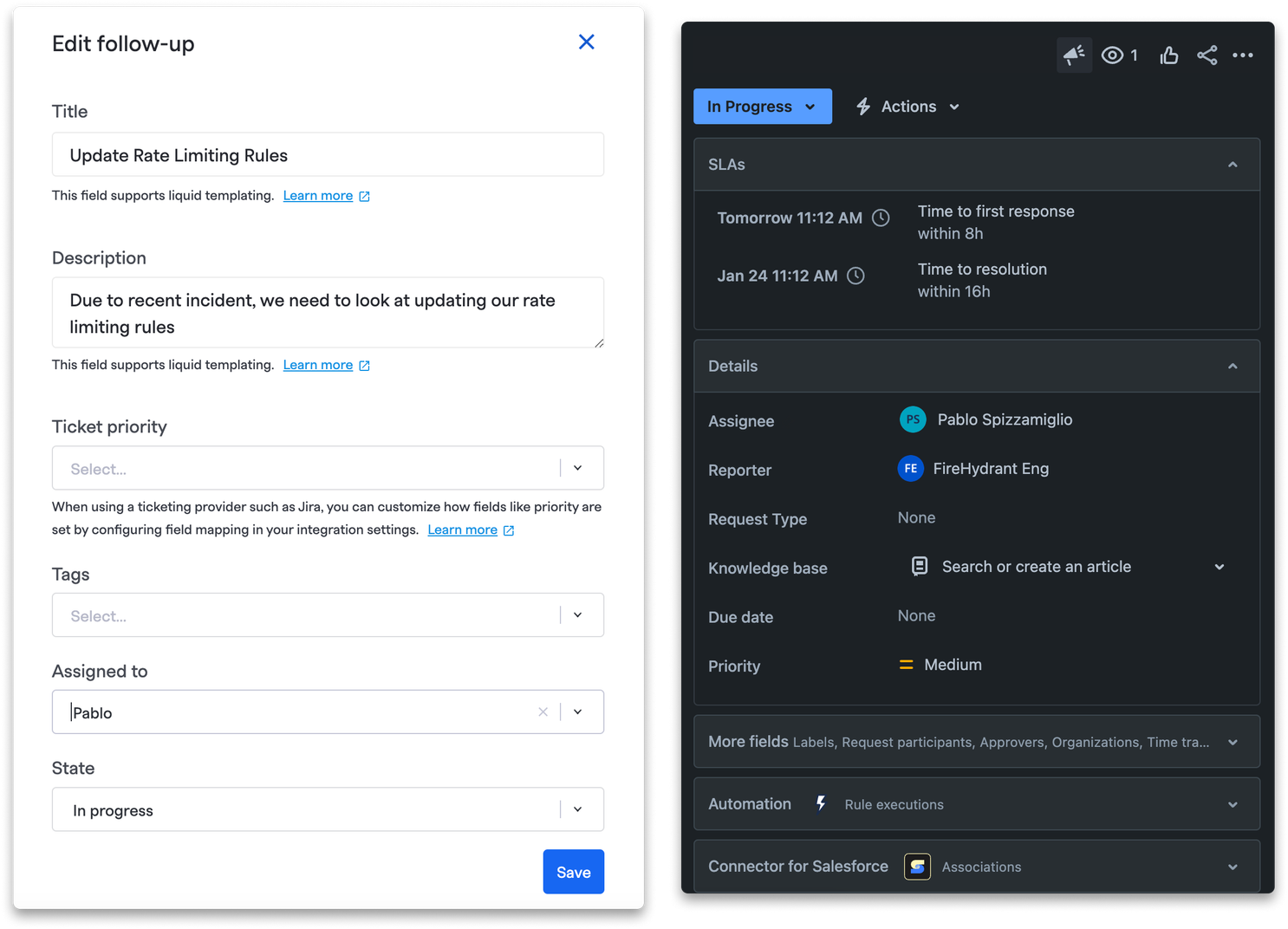Expand the More fields section
1288x929 pixels.
click(977, 742)
